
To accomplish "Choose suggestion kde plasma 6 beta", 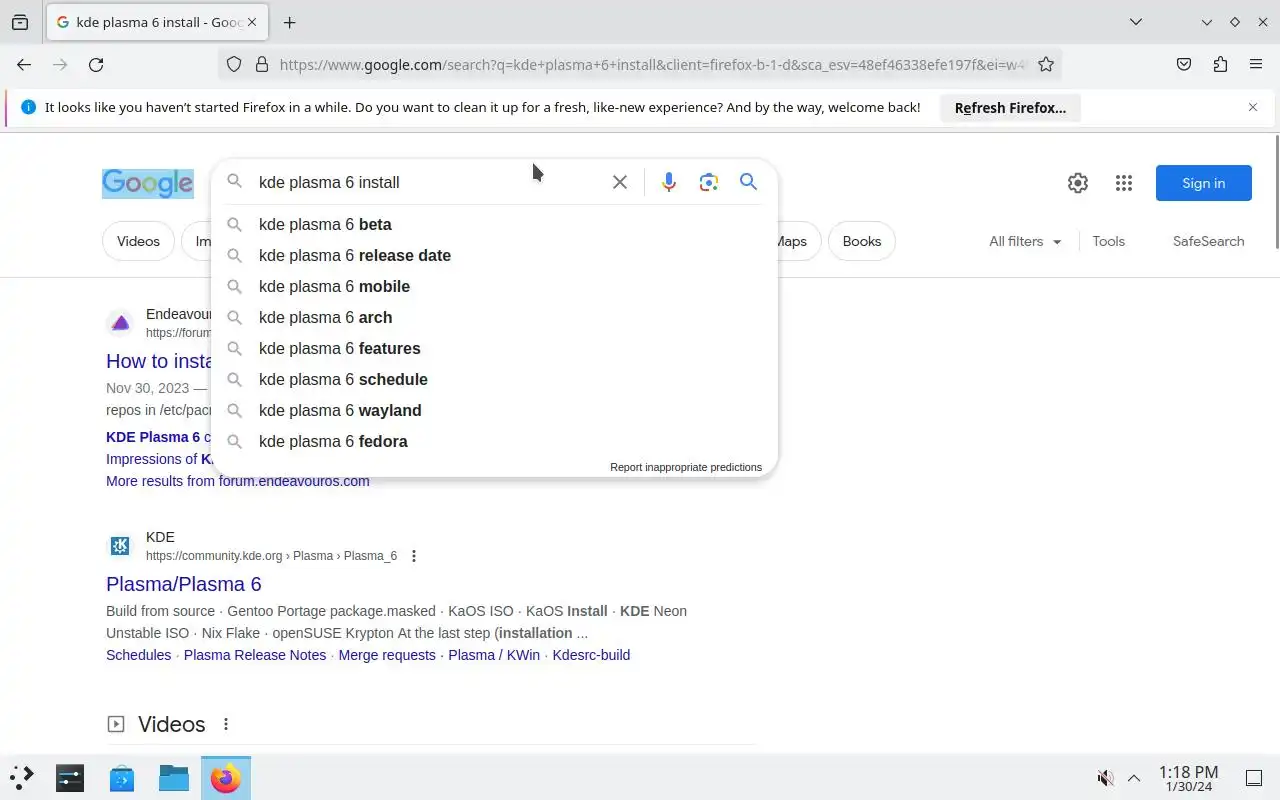I will (494, 224).
